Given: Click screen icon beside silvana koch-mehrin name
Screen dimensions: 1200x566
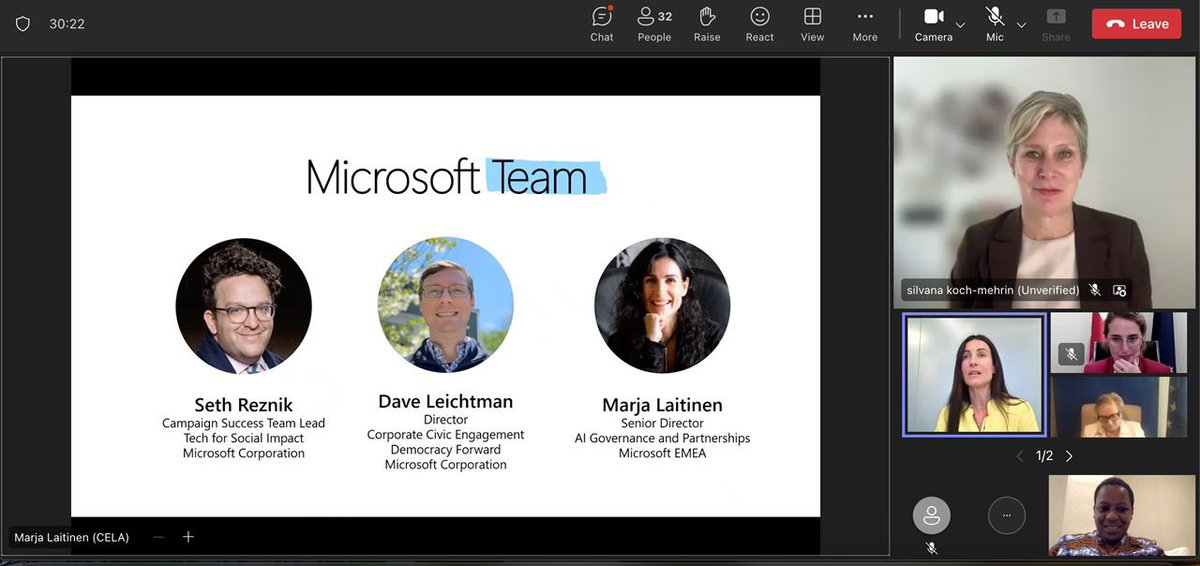Looking at the screenshot, I should pyautogui.click(x=1119, y=290).
